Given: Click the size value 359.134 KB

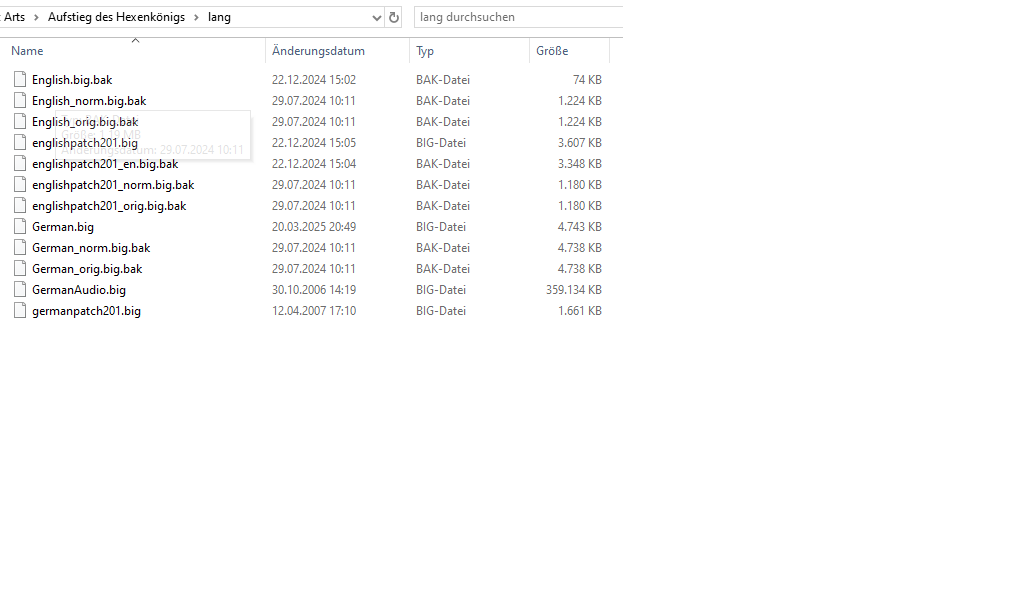Looking at the screenshot, I should click(573, 290).
